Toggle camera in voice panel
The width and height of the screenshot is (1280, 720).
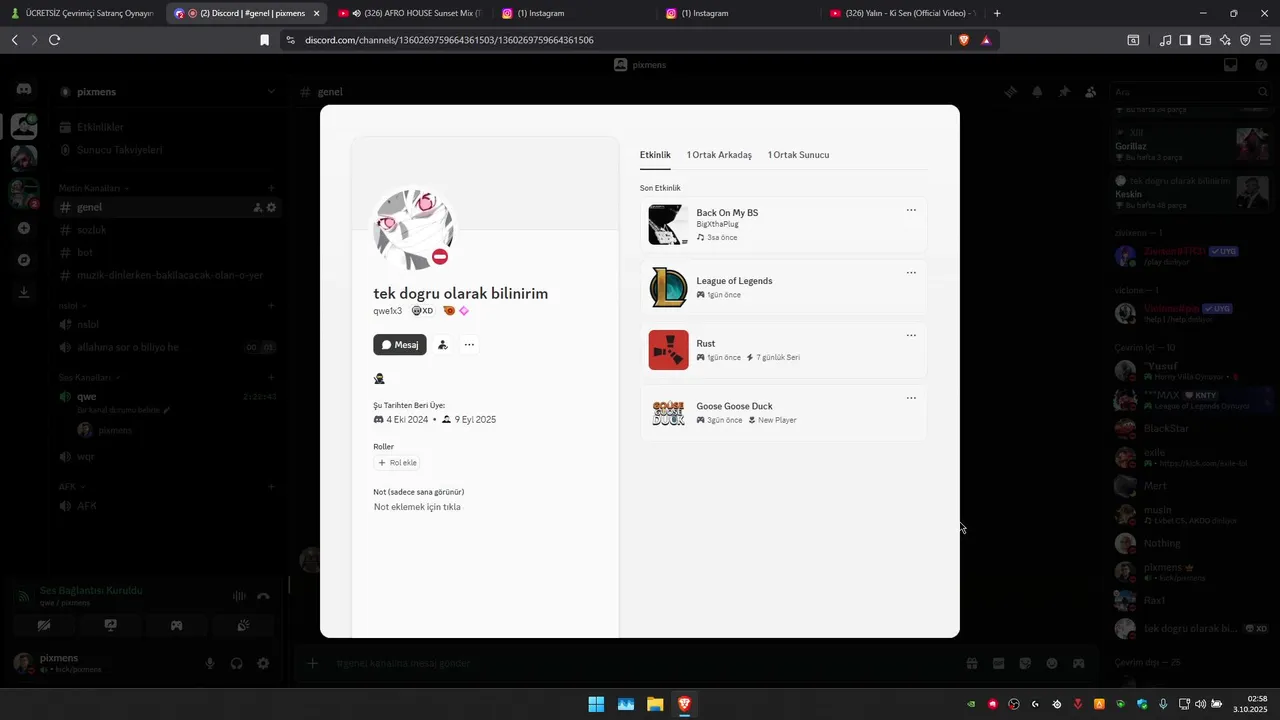44,626
